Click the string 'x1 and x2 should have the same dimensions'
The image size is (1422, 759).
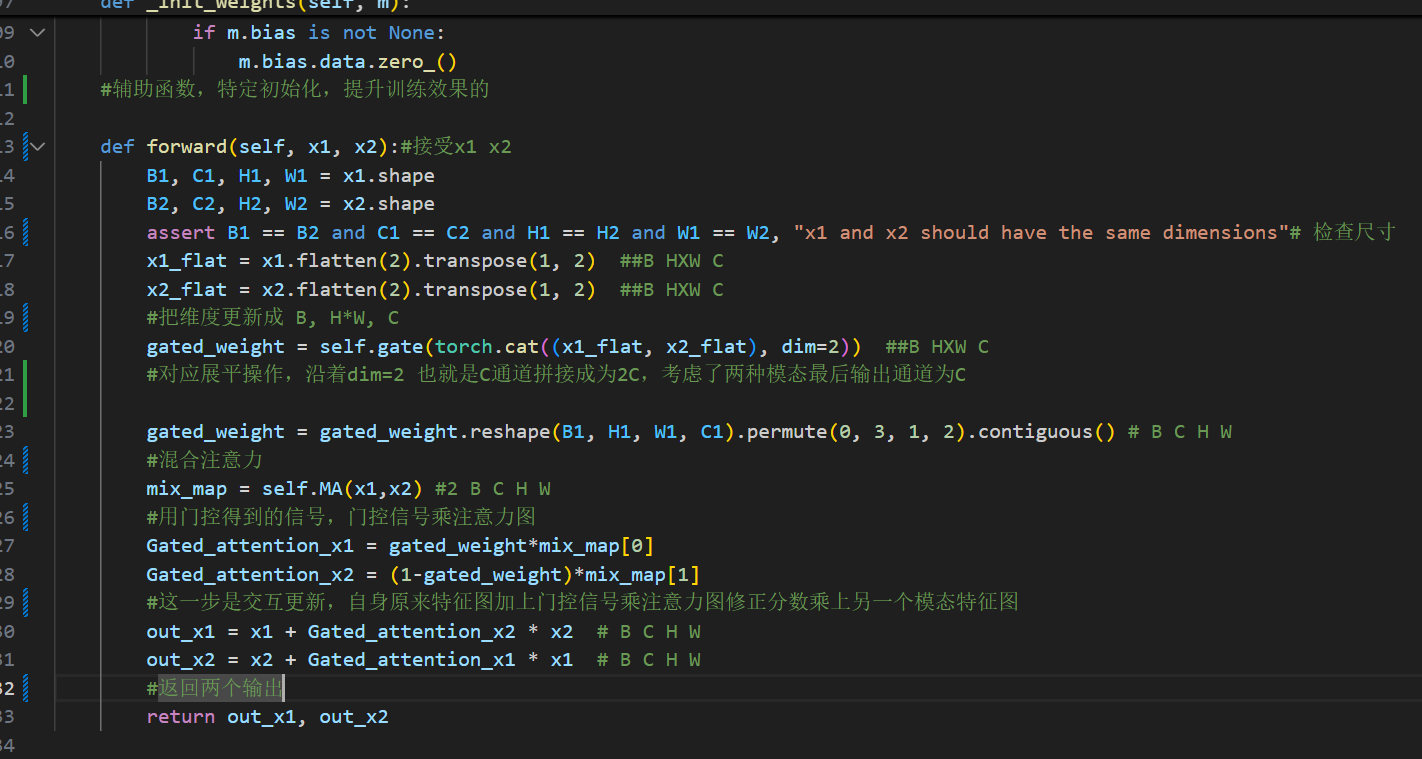tap(1042, 233)
